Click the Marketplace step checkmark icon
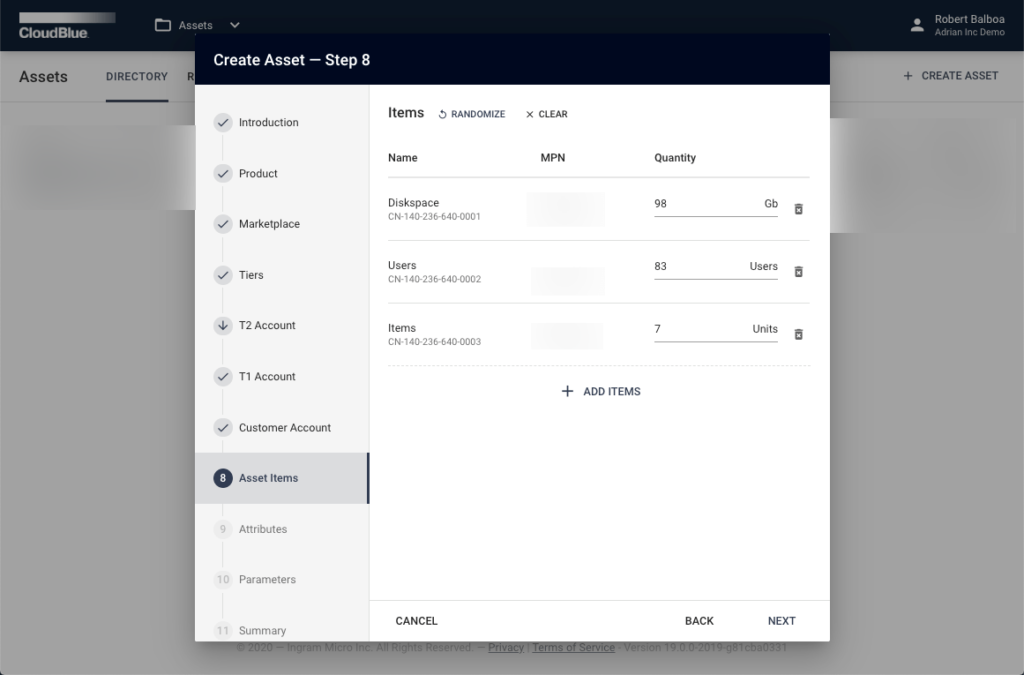1024x675 pixels. point(223,224)
